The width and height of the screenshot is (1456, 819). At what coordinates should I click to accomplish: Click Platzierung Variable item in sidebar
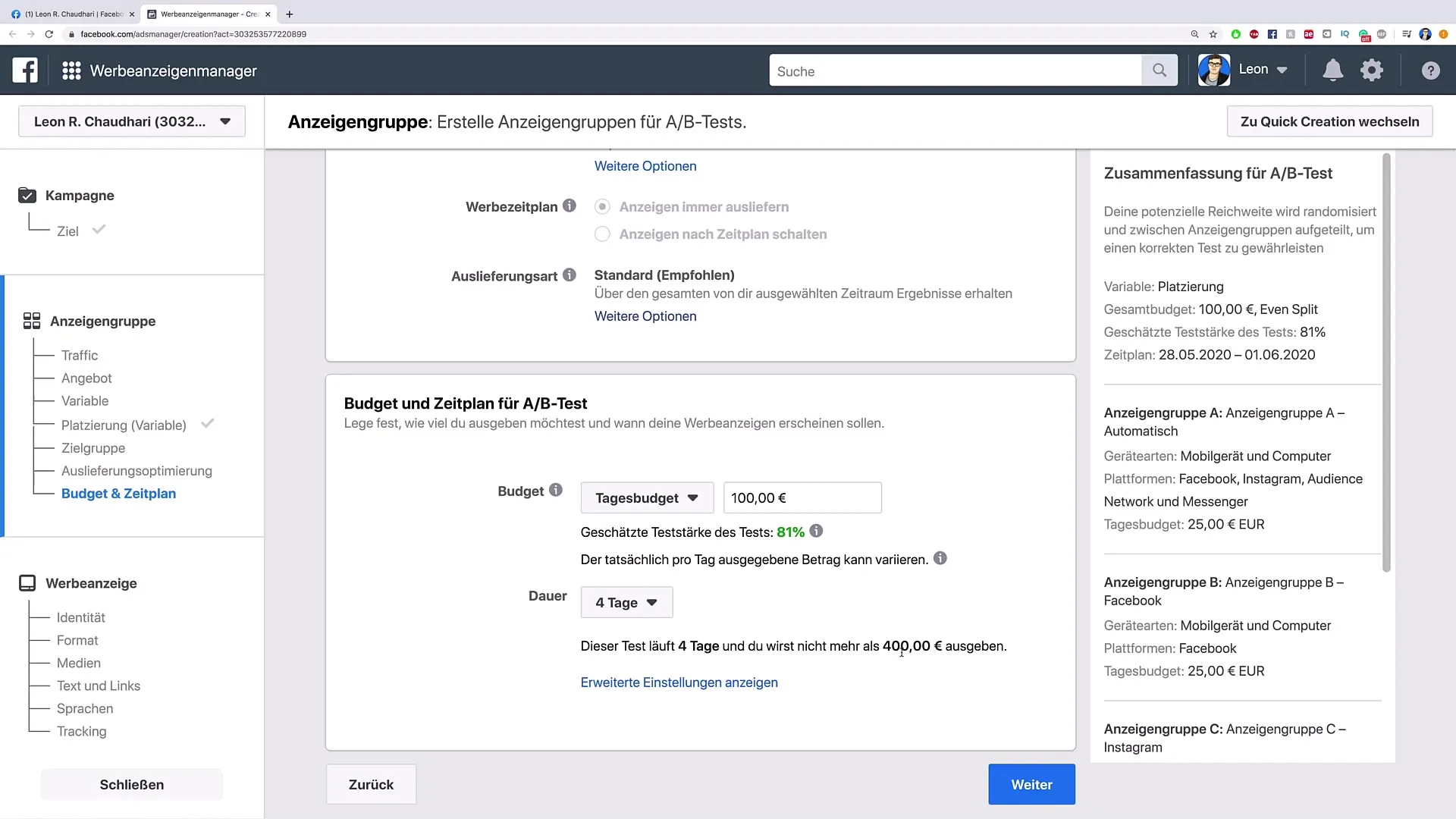(x=123, y=424)
